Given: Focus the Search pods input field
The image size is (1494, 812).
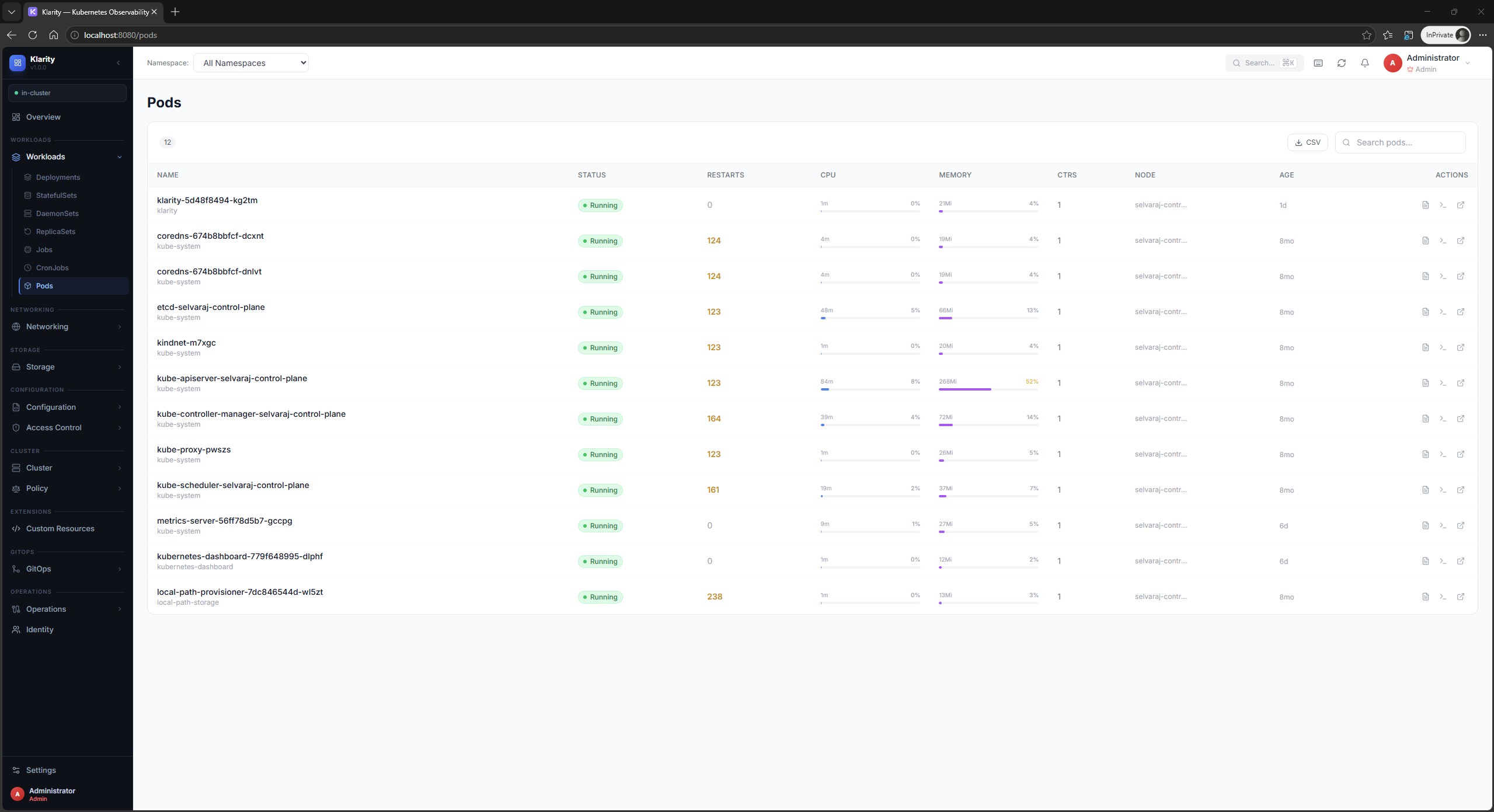Looking at the screenshot, I should [1400, 142].
